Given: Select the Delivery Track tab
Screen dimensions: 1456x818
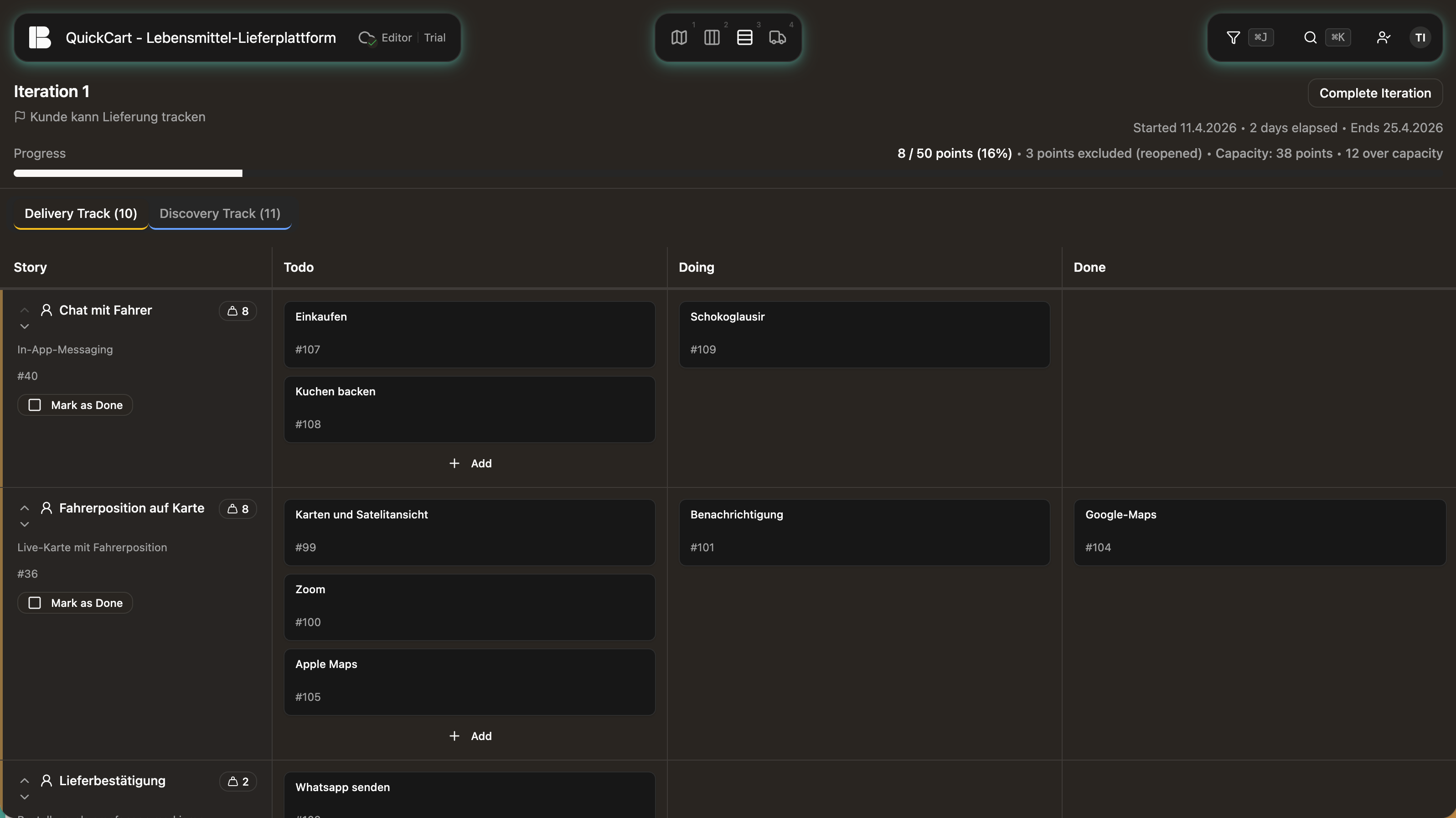Looking at the screenshot, I should (x=80, y=213).
